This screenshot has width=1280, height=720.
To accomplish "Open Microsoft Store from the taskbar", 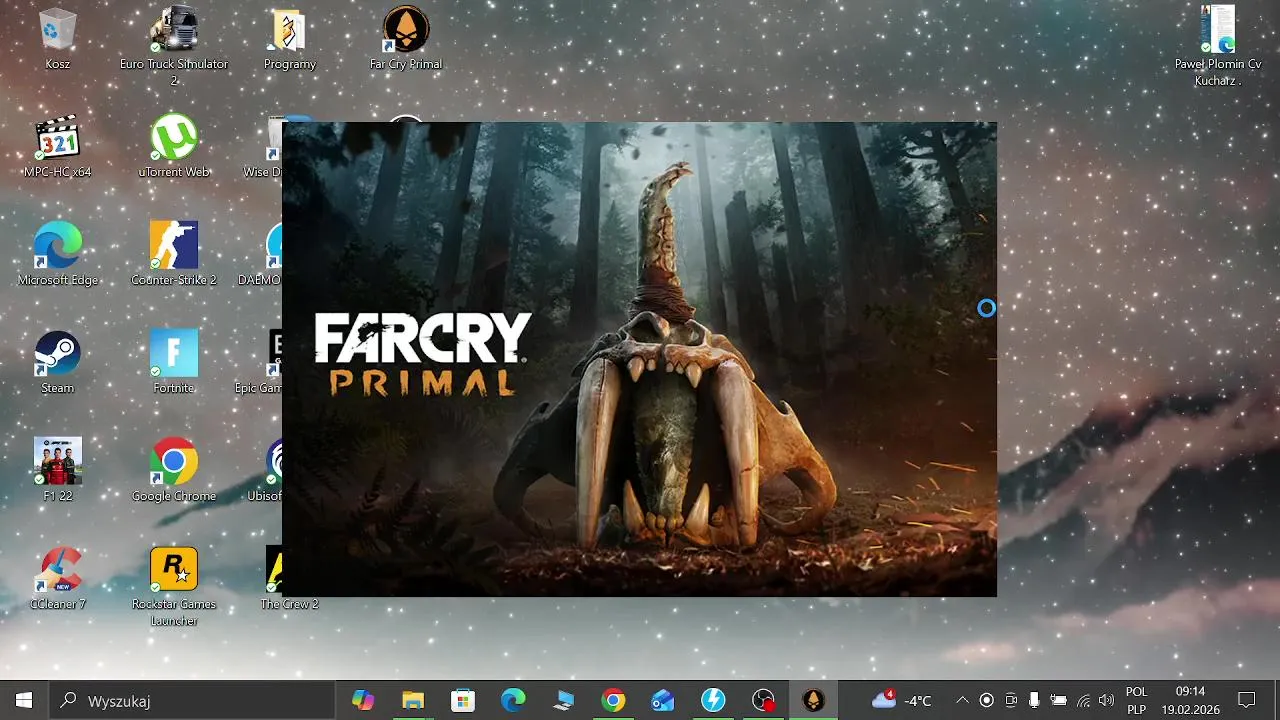I will click(x=463, y=700).
